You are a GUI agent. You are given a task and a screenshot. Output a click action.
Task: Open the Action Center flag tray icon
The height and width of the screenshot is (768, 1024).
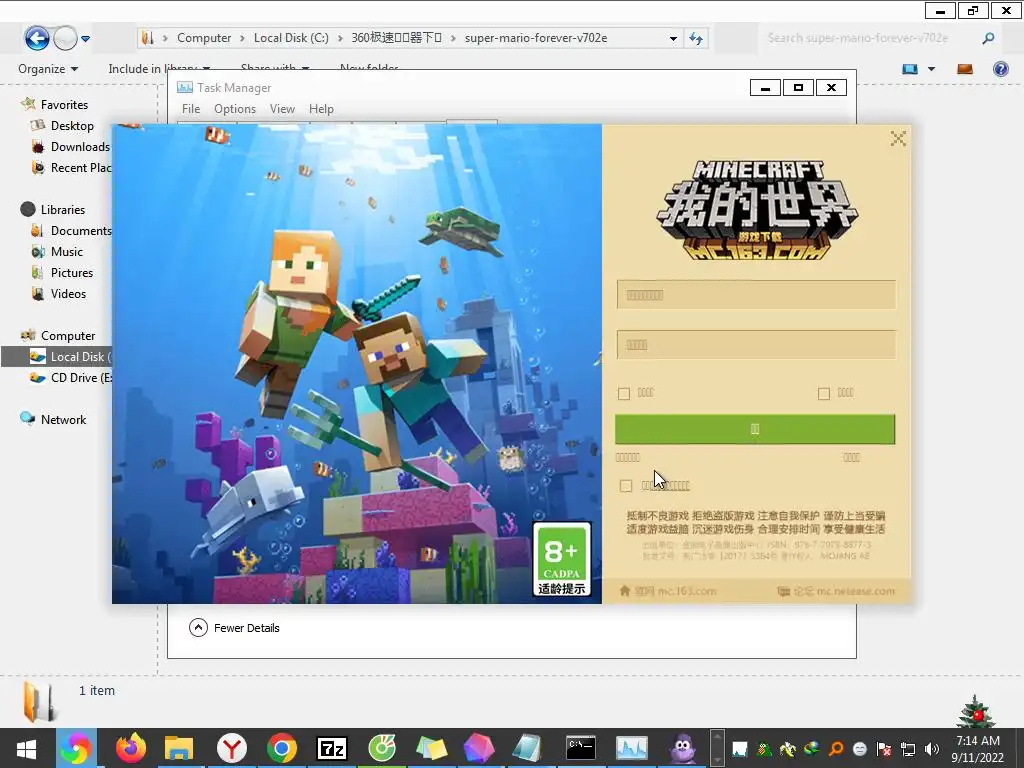[884, 749]
